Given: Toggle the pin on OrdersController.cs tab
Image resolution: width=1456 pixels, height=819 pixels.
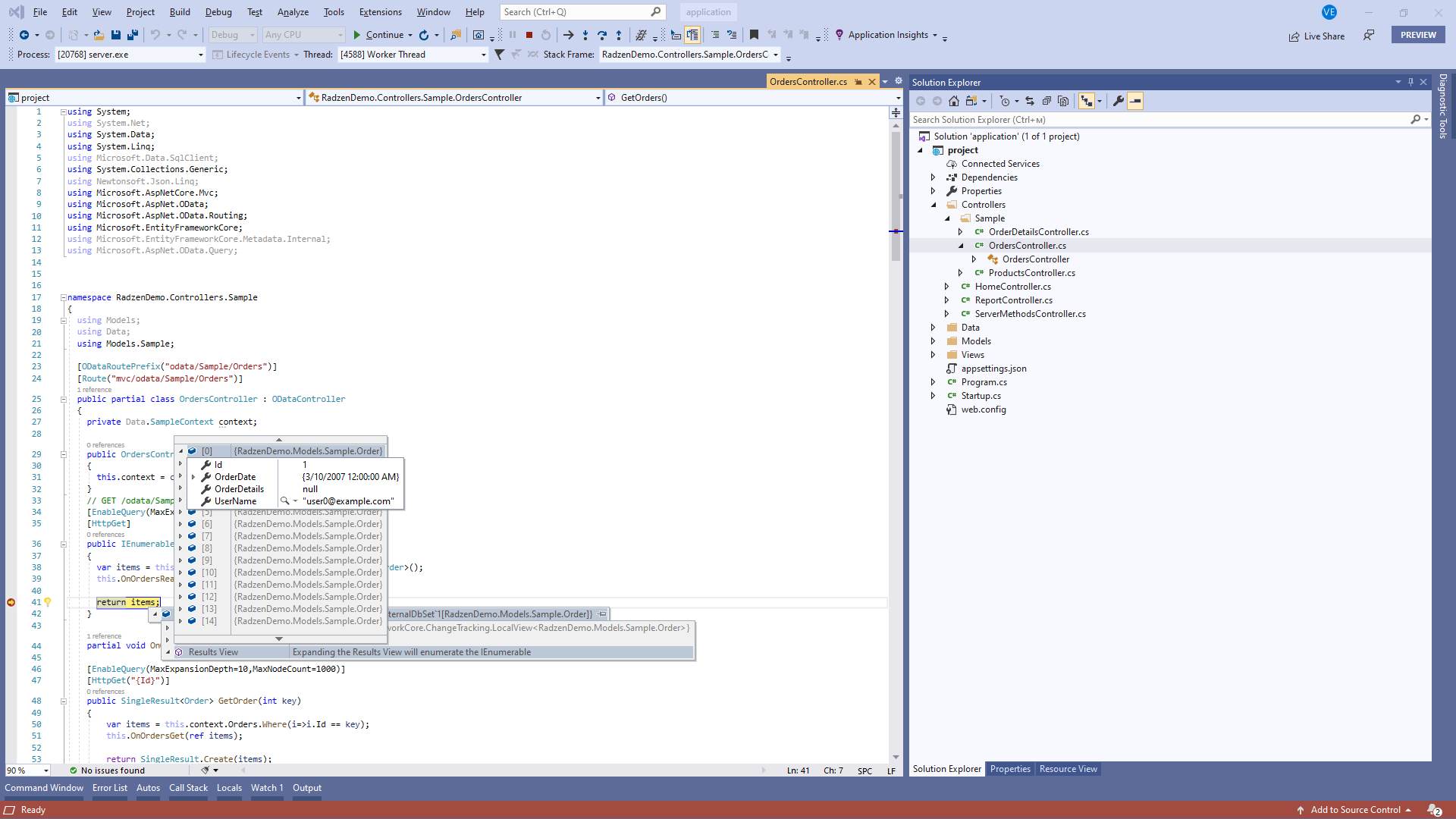Looking at the screenshot, I should tap(858, 82).
